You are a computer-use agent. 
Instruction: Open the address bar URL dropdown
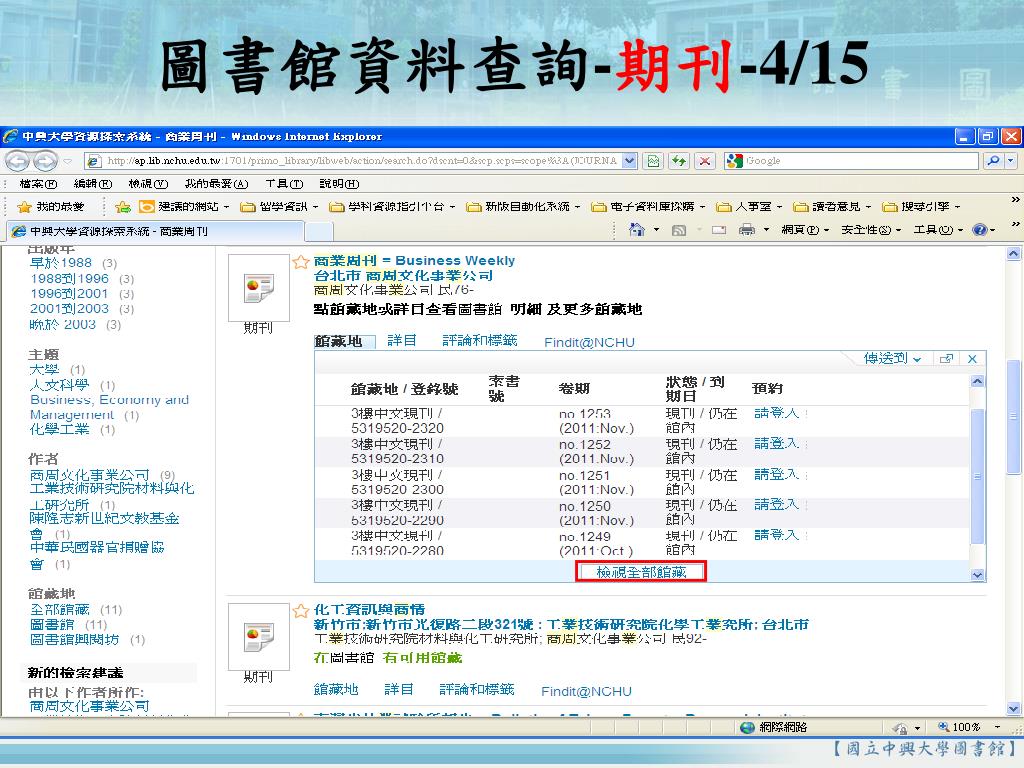(630, 161)
